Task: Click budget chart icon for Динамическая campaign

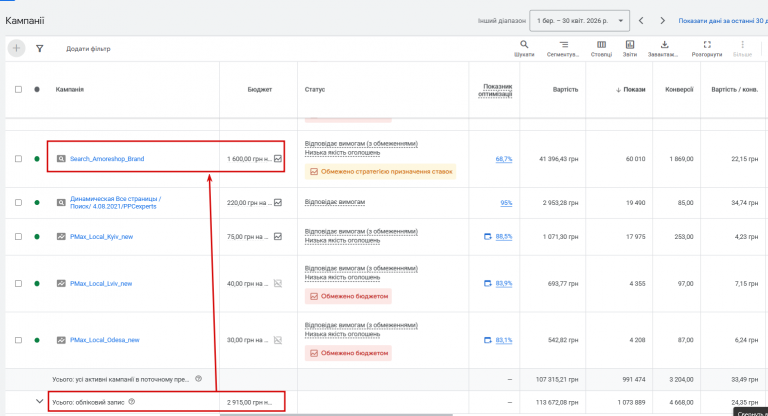Action: [278, 202]
